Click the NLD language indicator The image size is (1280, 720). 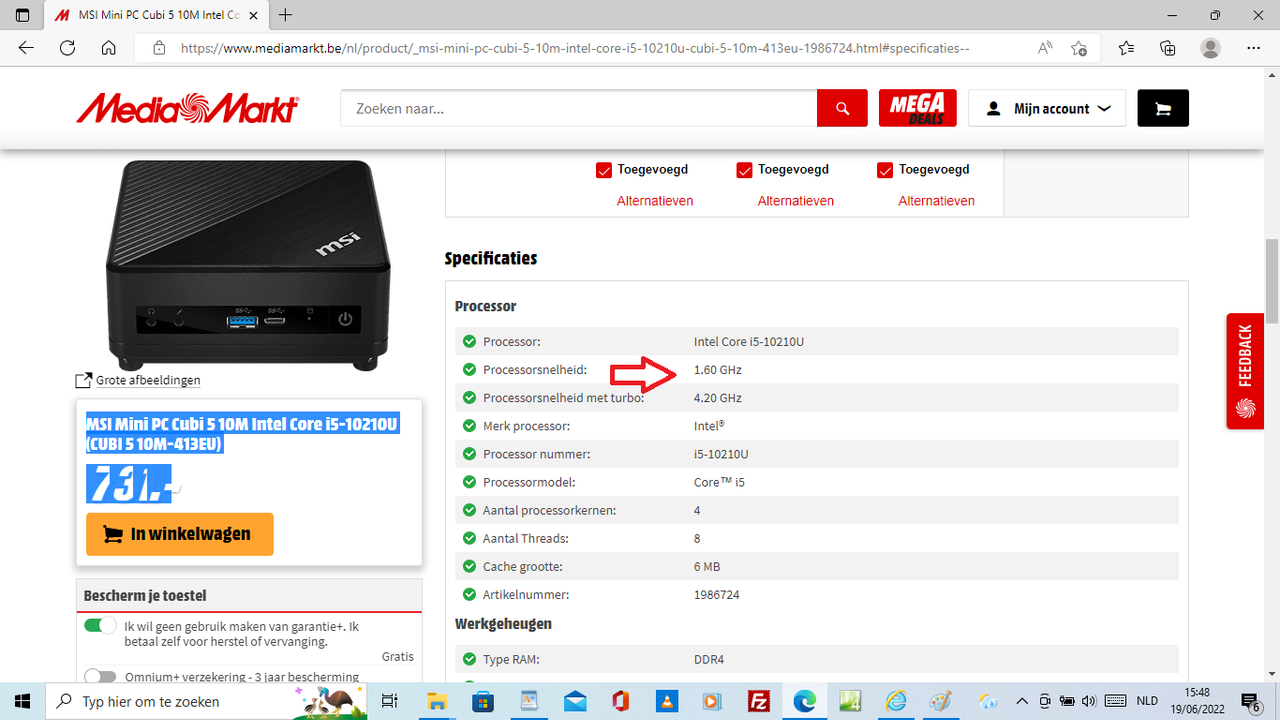pyautogui.click(x=1148, y=701)
